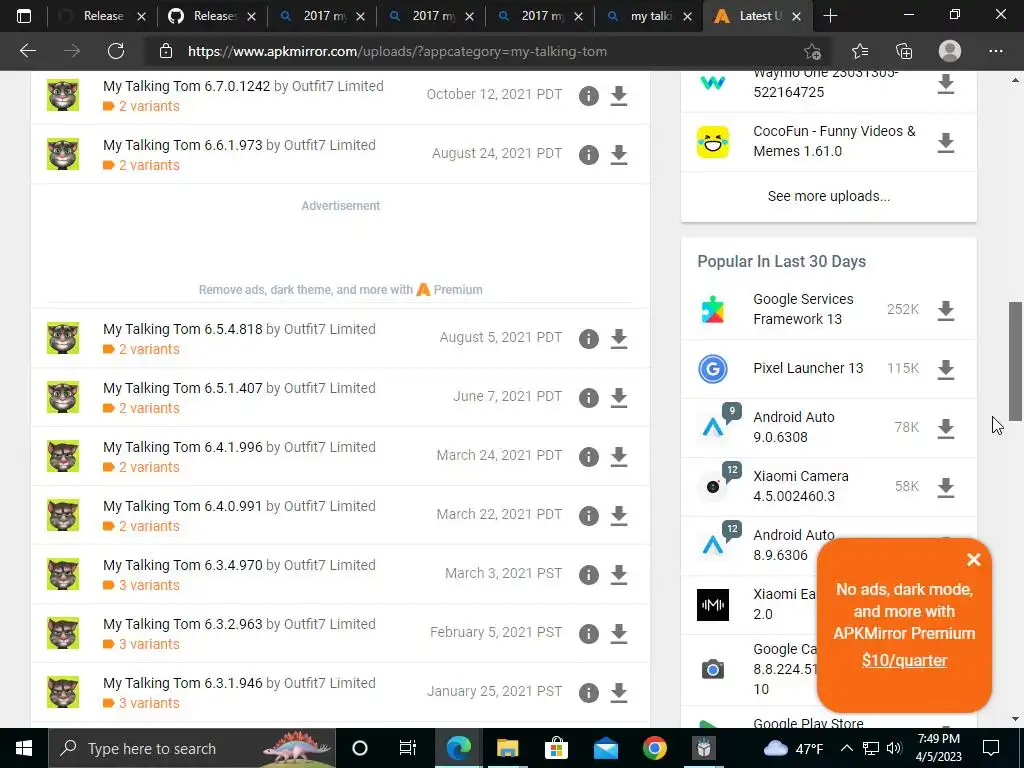
Task: Go back to previous page
Action: 27,51
